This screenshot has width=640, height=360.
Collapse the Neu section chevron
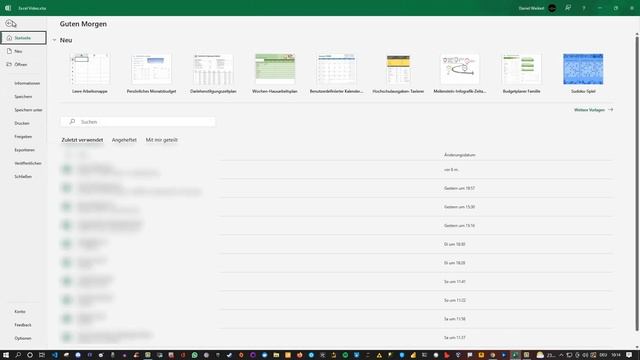tap(54, 40)
